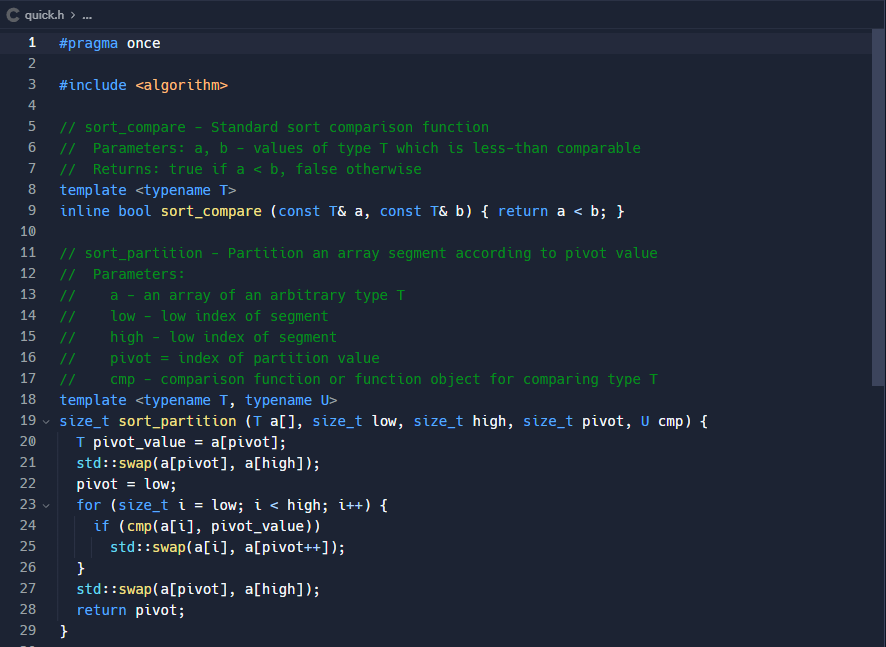Click 'a[pivot++]' expression on line 25
This screenshot has height=647, width=886.
pyautogui.click(x=288, y=548)
